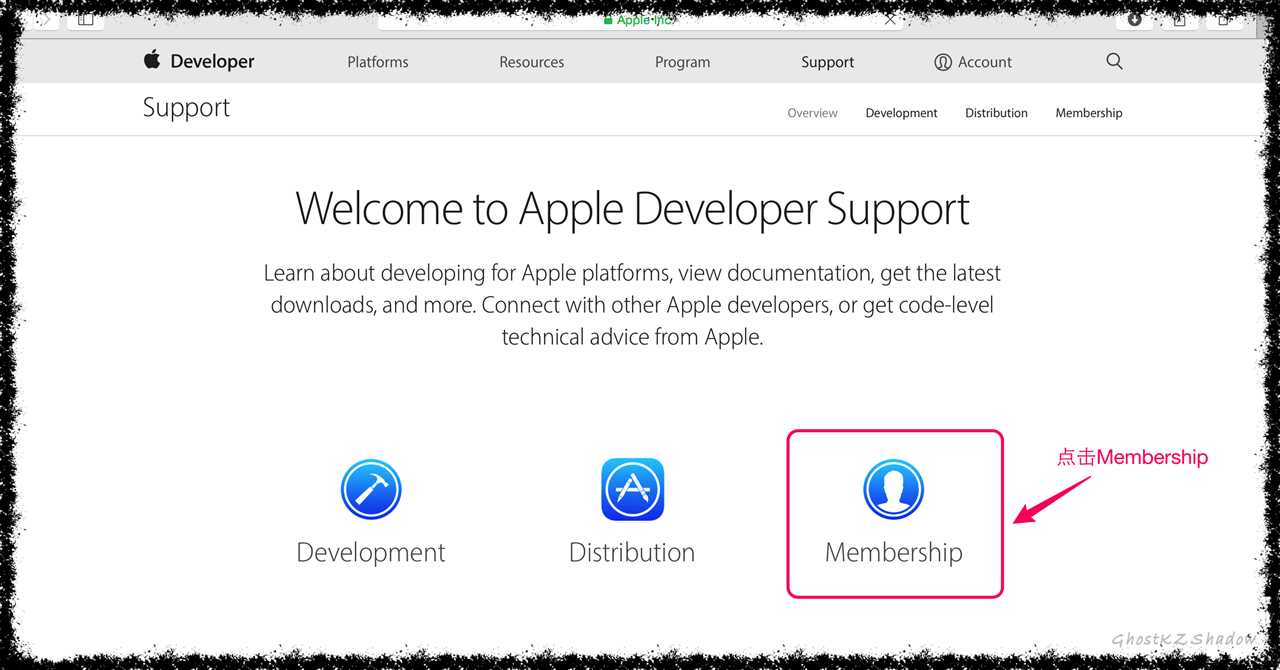Click the Support page heading

(x=186, y=108)
